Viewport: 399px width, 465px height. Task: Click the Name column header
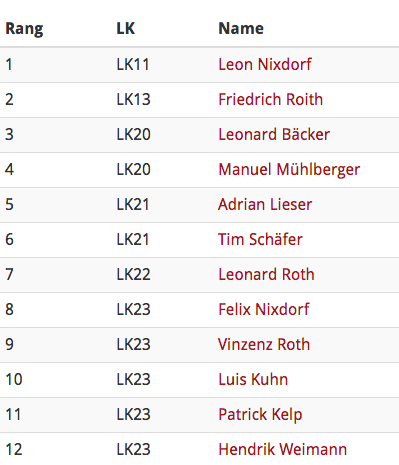click(241, 28)
